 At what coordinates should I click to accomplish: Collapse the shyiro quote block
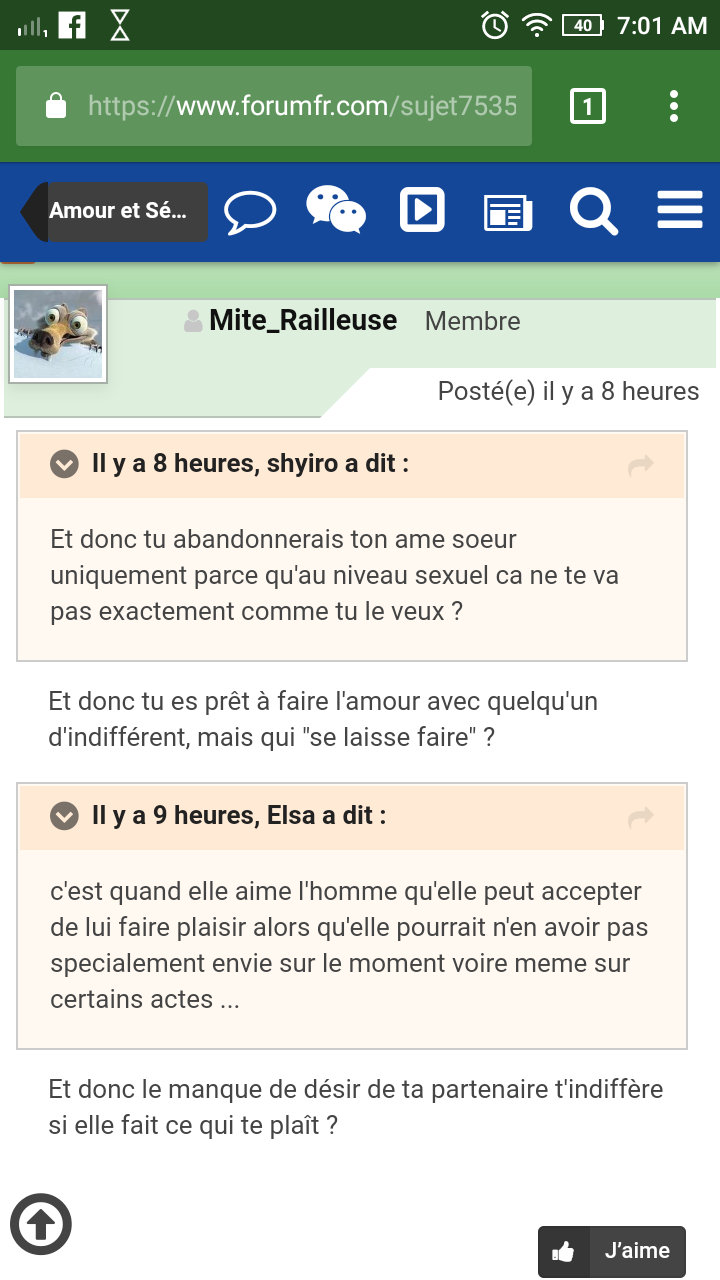[x=64, y=464]
